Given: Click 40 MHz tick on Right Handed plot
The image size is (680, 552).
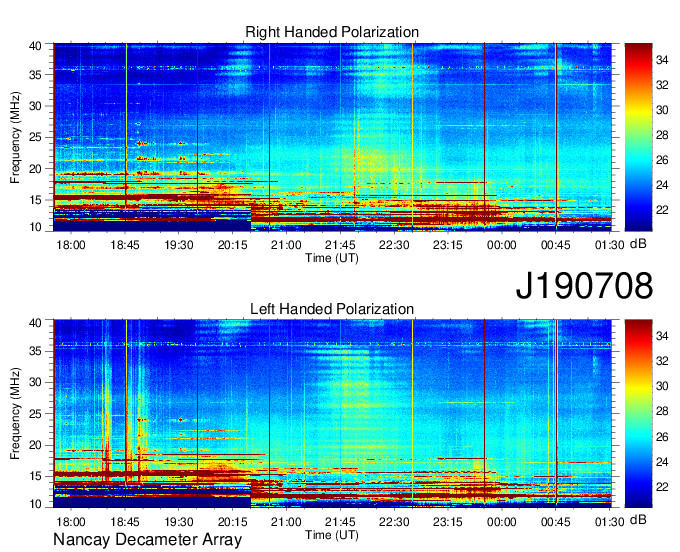Looking at the screenshot, I should click(35, 46).
